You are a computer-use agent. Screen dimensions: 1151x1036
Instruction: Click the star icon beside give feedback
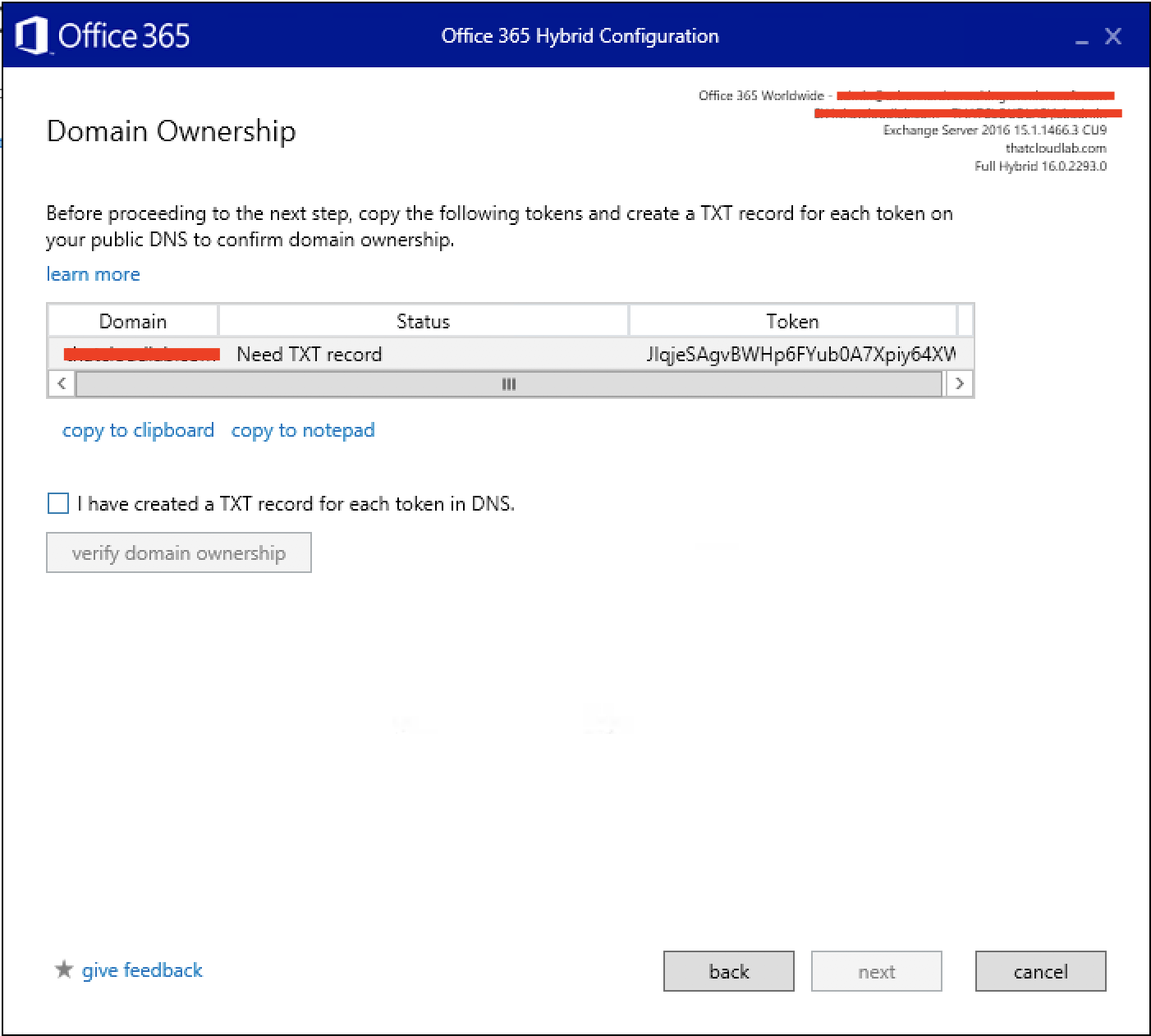[x=63, y=970]
